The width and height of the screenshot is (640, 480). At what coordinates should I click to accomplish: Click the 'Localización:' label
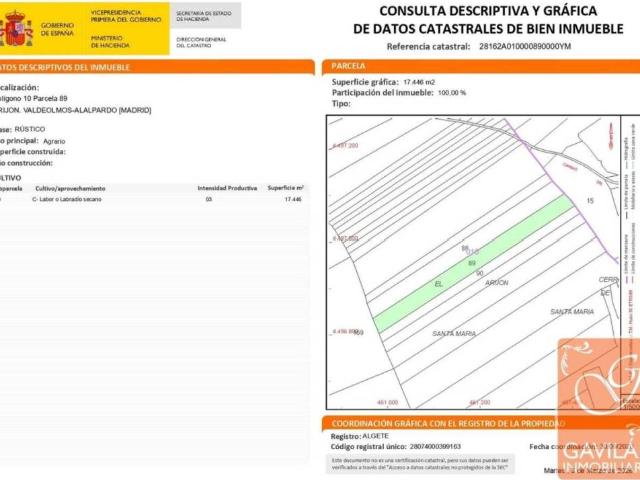point(19,87)
